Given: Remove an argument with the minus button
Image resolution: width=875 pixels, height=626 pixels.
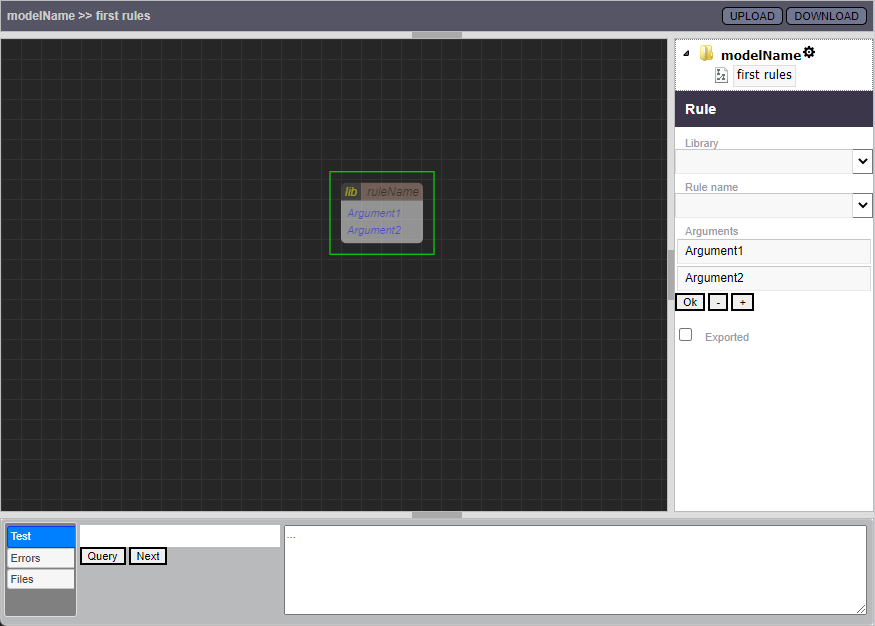Looking at the screenshot, I should 718,302.
